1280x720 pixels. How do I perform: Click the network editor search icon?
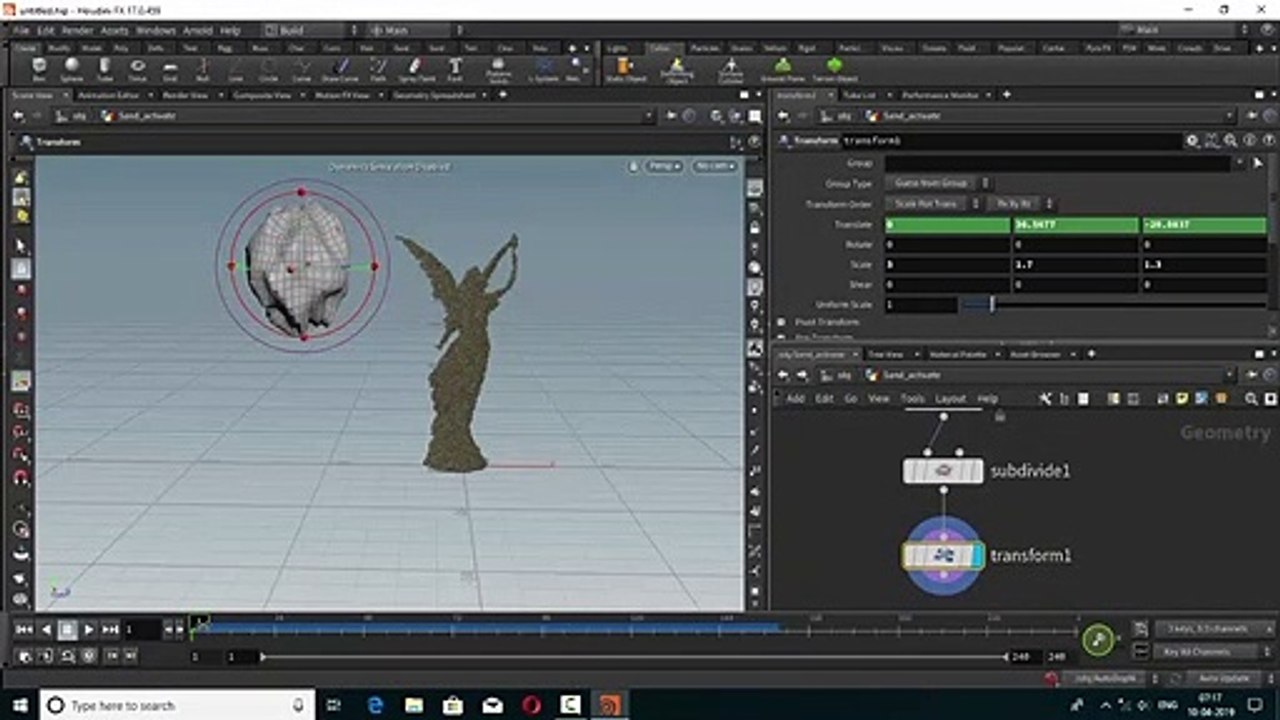click(1251, 398)
